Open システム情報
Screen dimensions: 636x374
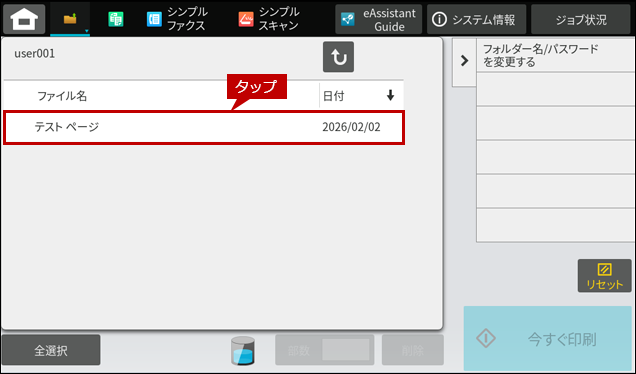point(476,19)
